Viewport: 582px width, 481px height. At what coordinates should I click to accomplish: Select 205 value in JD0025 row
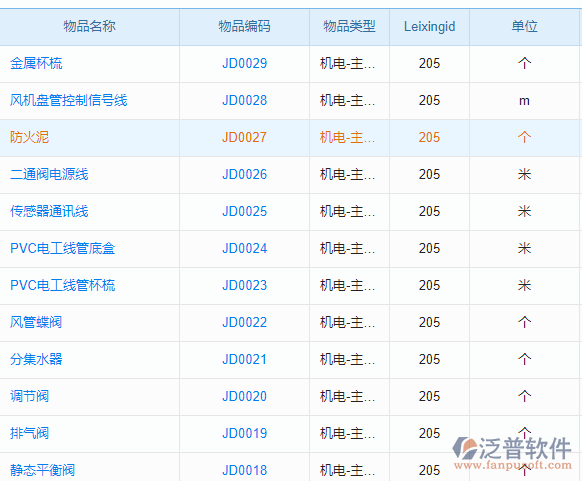click(429, 211)
